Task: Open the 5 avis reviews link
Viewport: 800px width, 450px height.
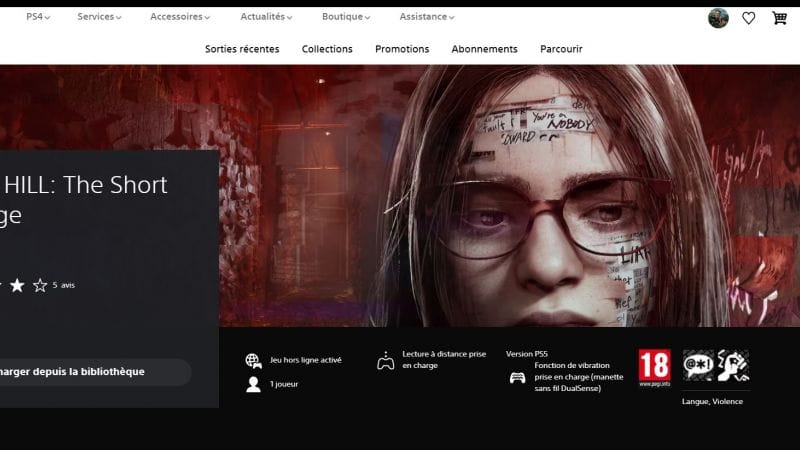Action: [x=64, y=285]
